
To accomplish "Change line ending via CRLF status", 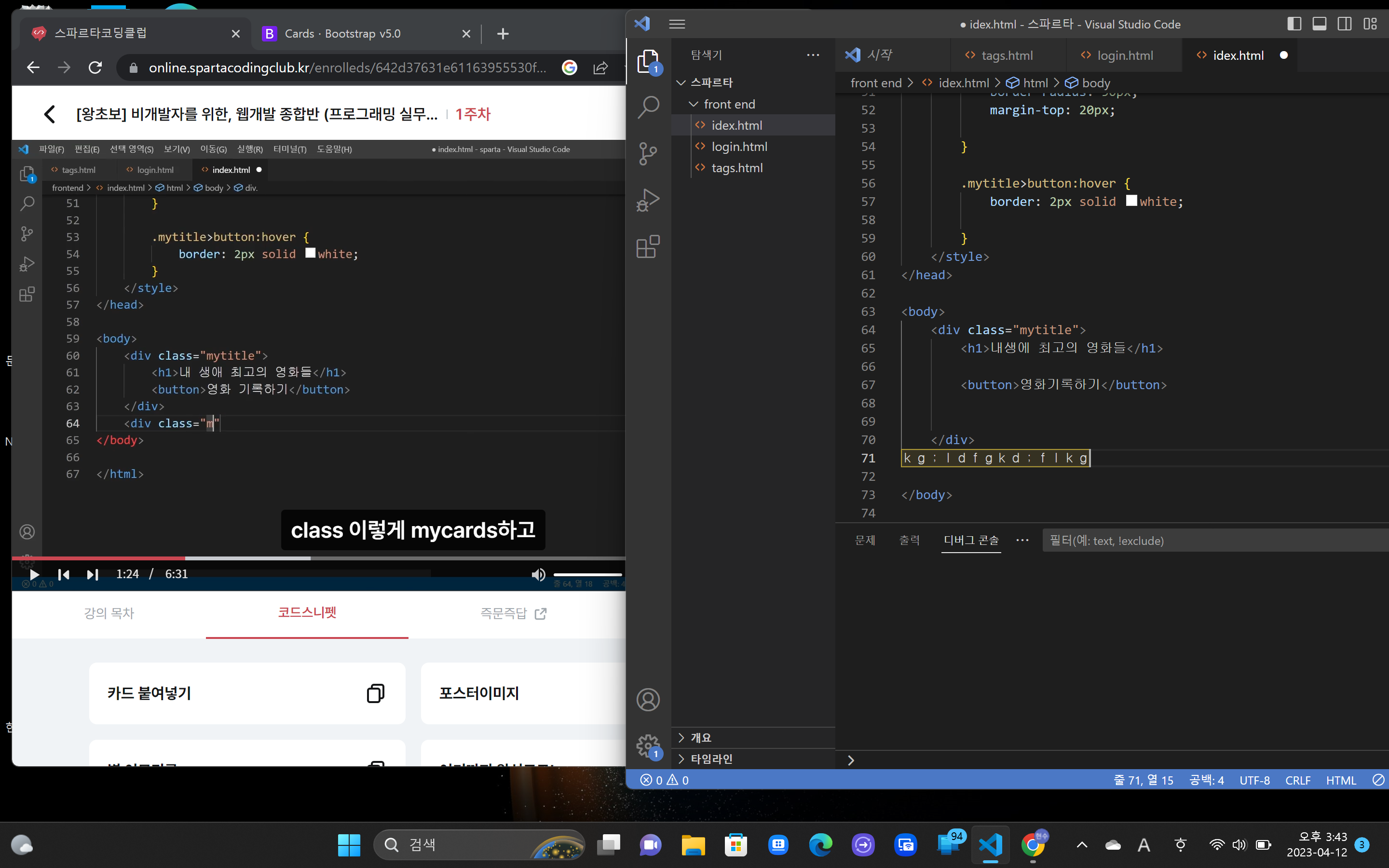I will click(x=1298, y=780).
